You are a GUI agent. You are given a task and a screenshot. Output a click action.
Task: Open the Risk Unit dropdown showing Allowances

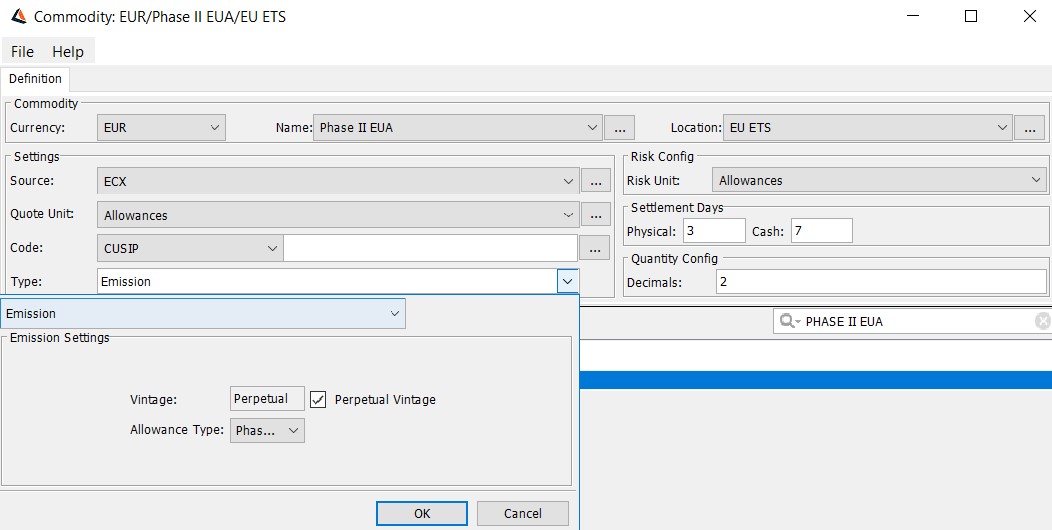(x=879, y=180)
